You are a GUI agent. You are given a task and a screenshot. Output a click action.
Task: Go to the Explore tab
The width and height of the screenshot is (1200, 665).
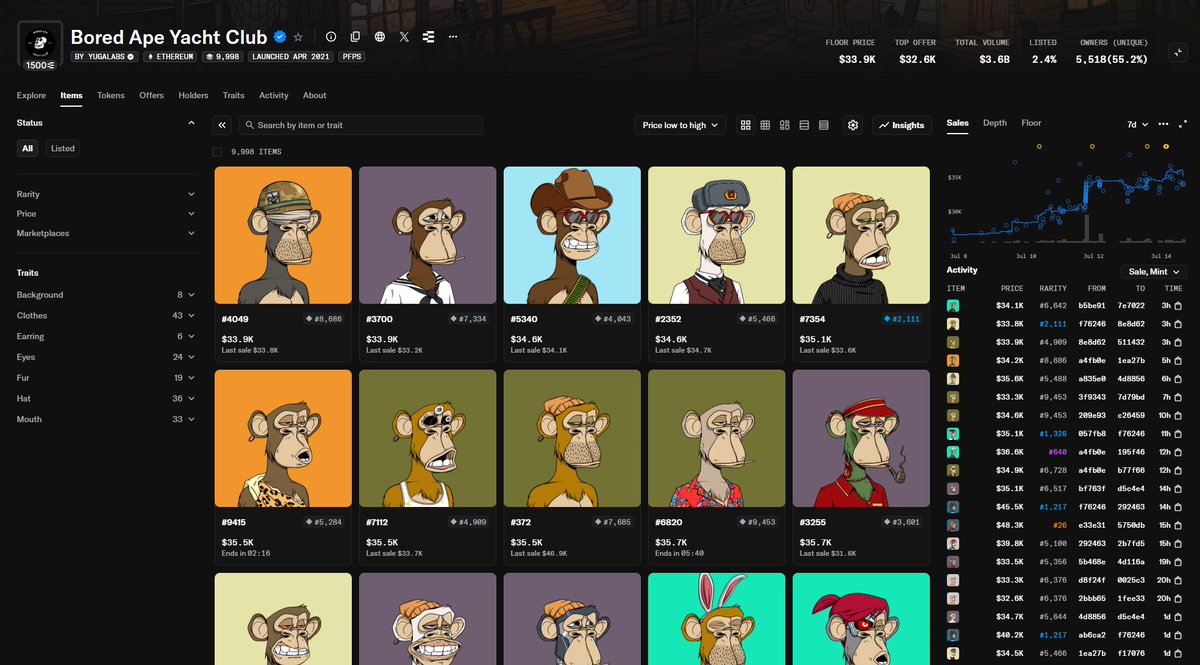pos(31,96)
